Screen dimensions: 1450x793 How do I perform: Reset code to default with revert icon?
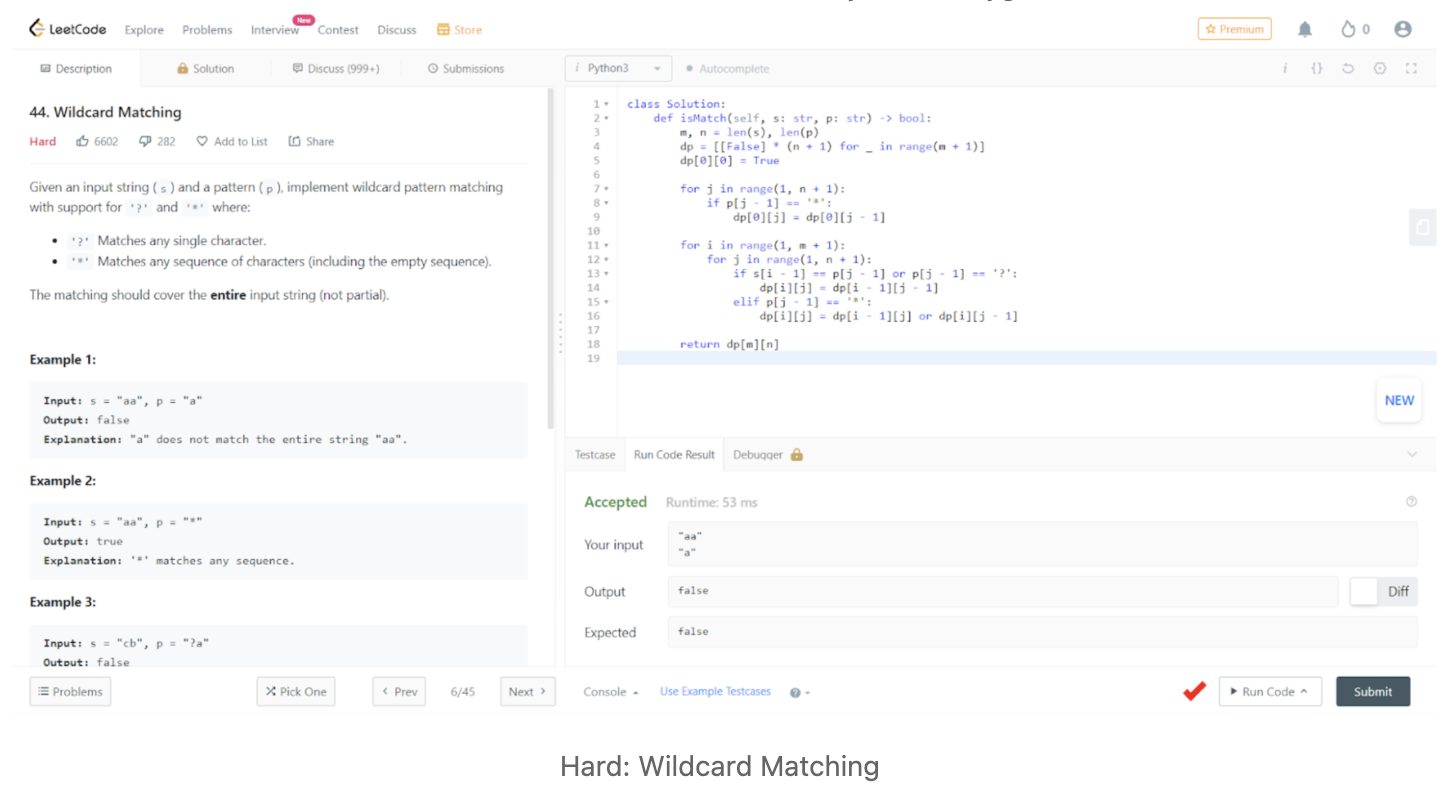coord(1348,69)
